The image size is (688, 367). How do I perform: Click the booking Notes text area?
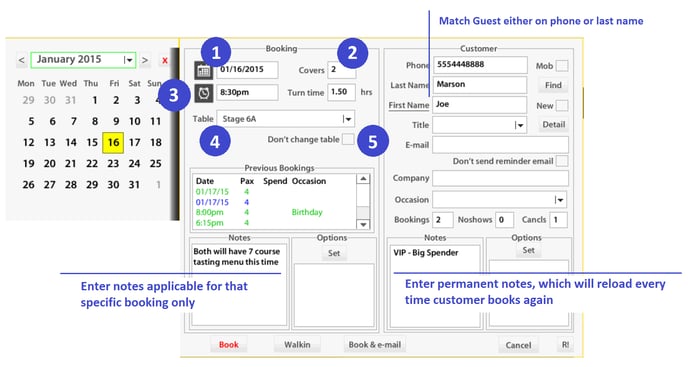[239, 285]
